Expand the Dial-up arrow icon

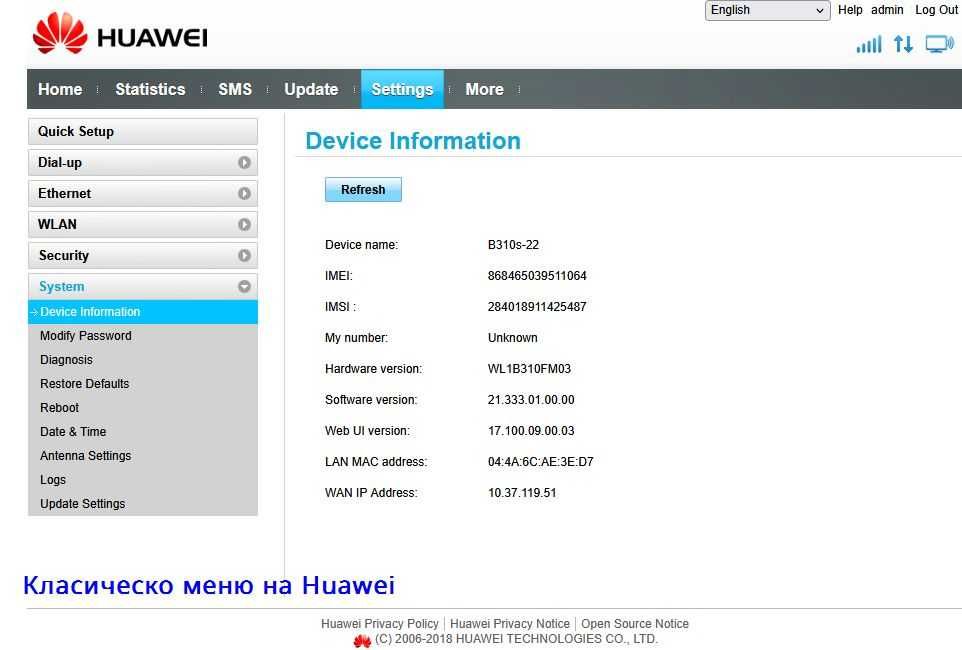click(x=244, y=163)
